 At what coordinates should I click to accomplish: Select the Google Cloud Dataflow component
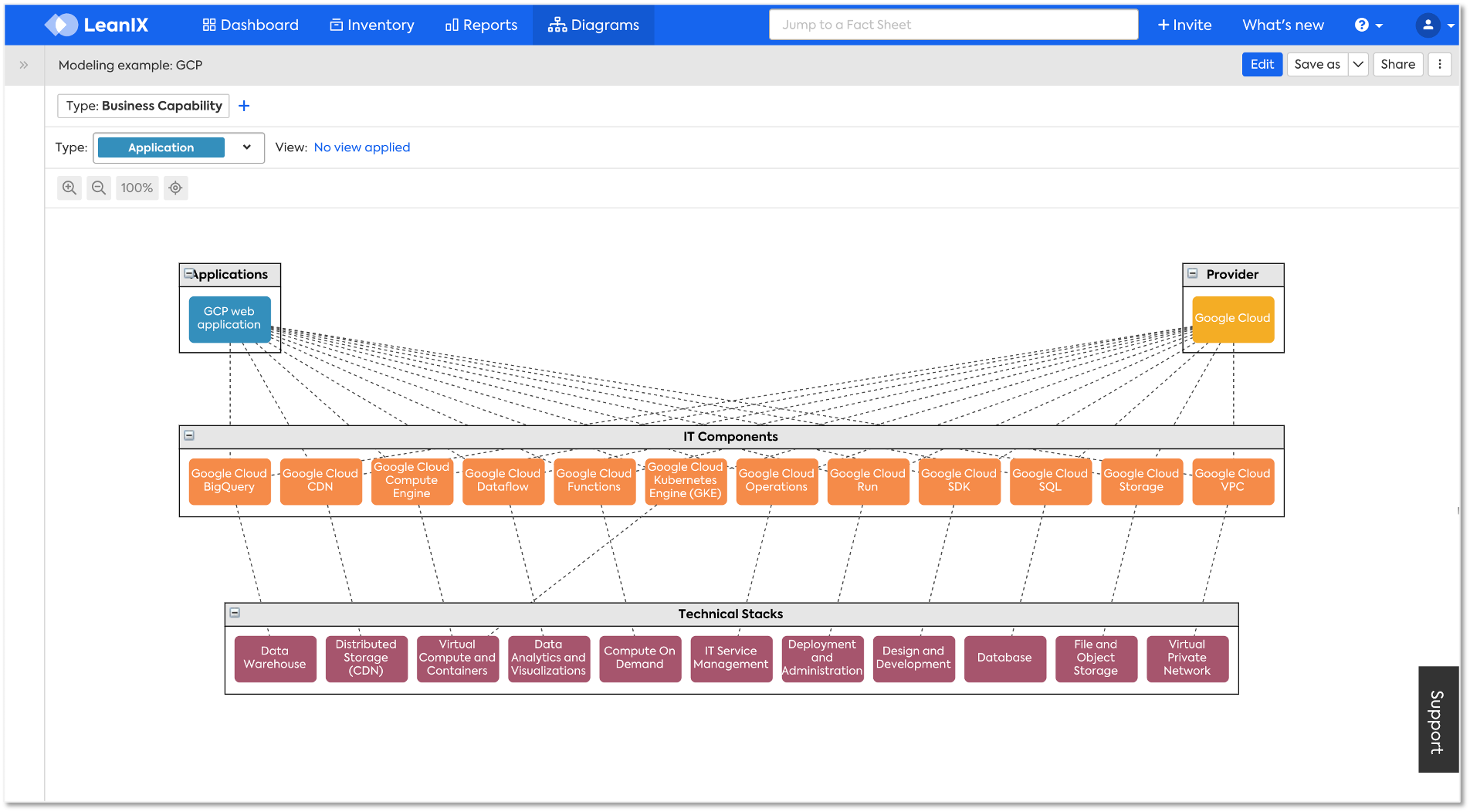coord(503,481)
